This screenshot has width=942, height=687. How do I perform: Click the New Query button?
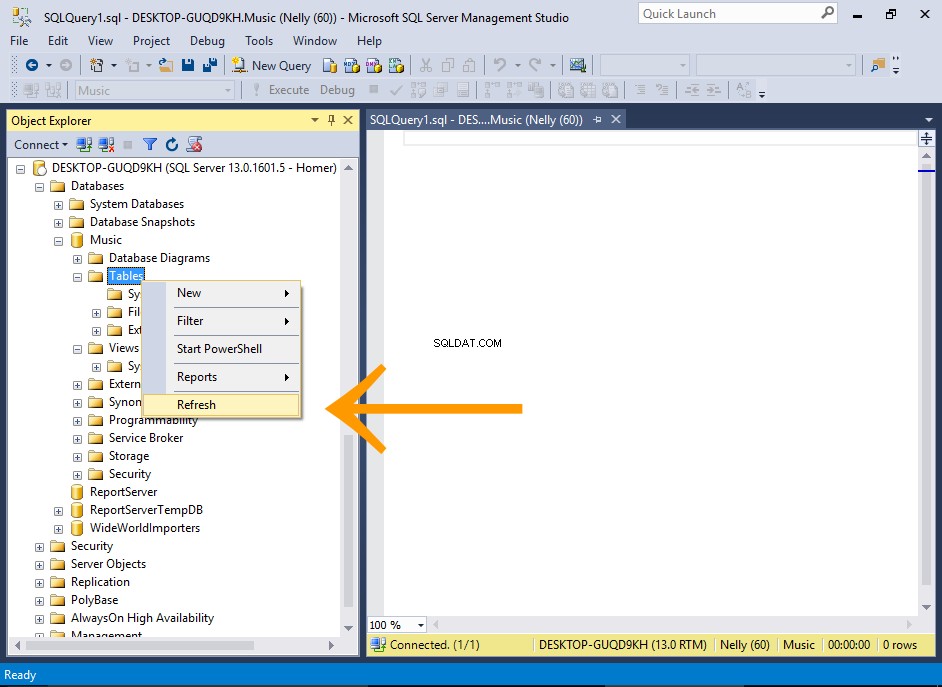[272, 65]
